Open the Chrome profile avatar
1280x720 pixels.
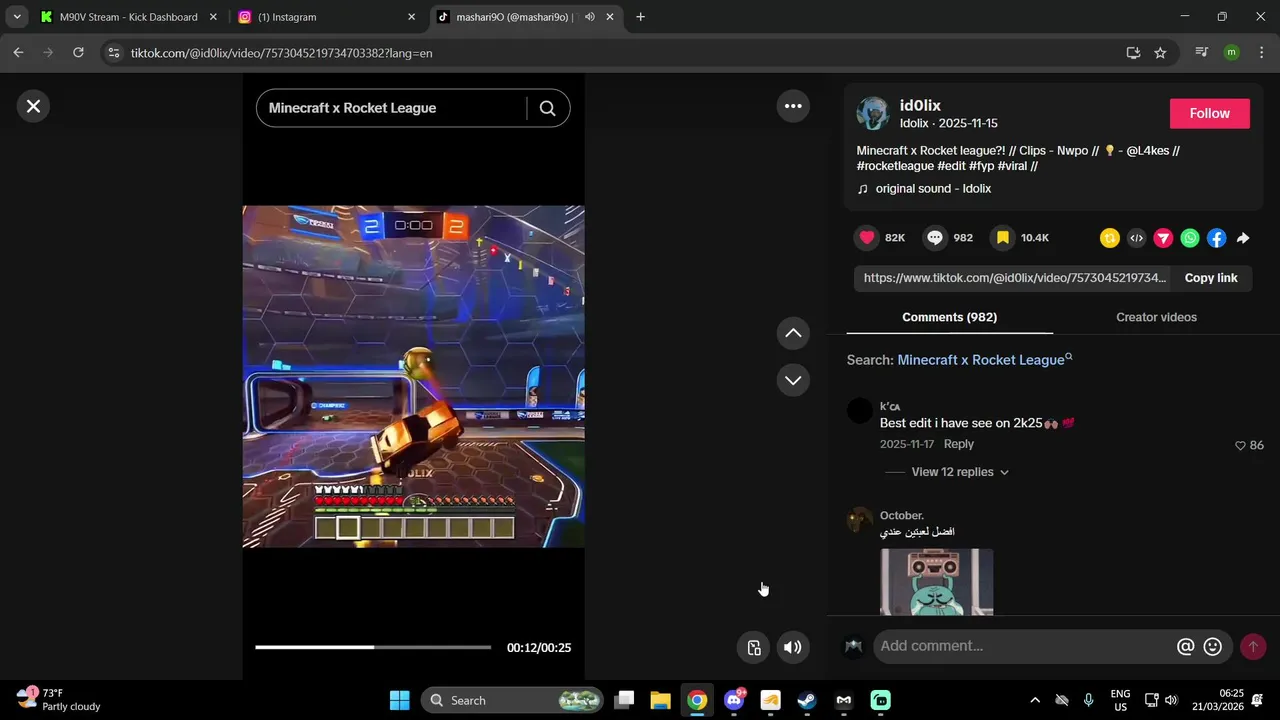pos(1231,53)
